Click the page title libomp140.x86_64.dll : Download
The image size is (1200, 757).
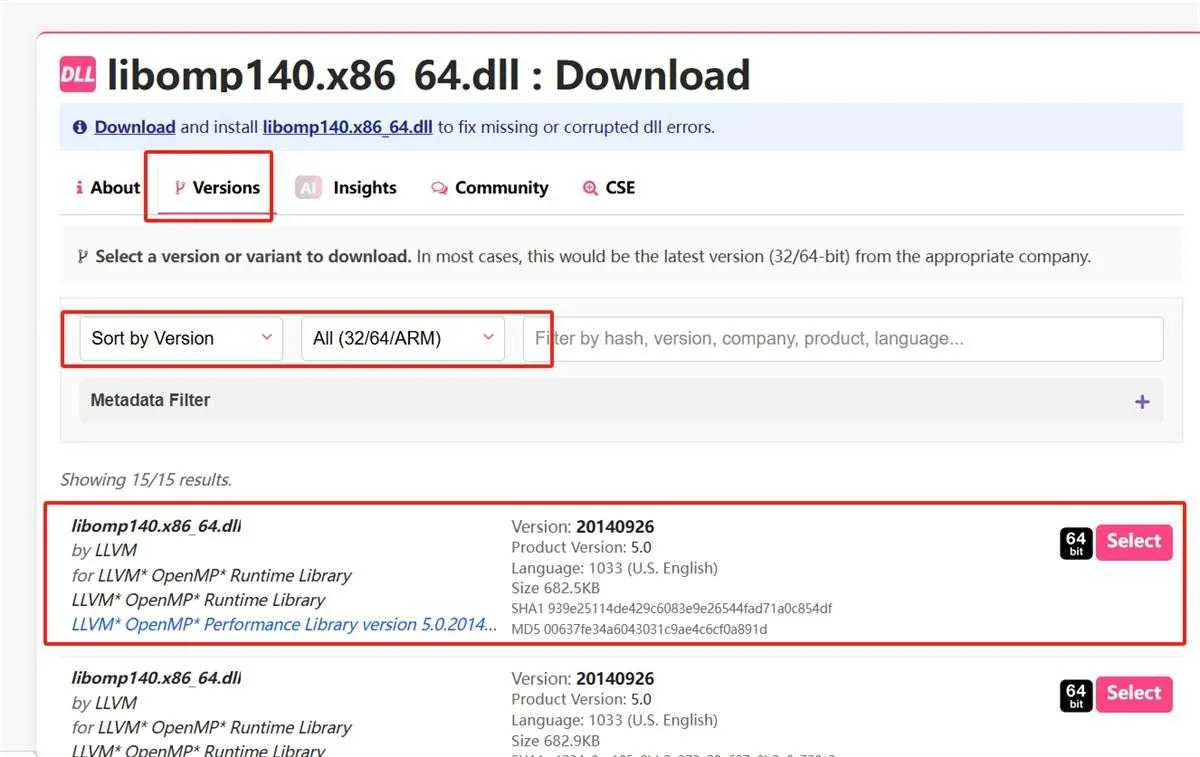[x=428, y=75]
